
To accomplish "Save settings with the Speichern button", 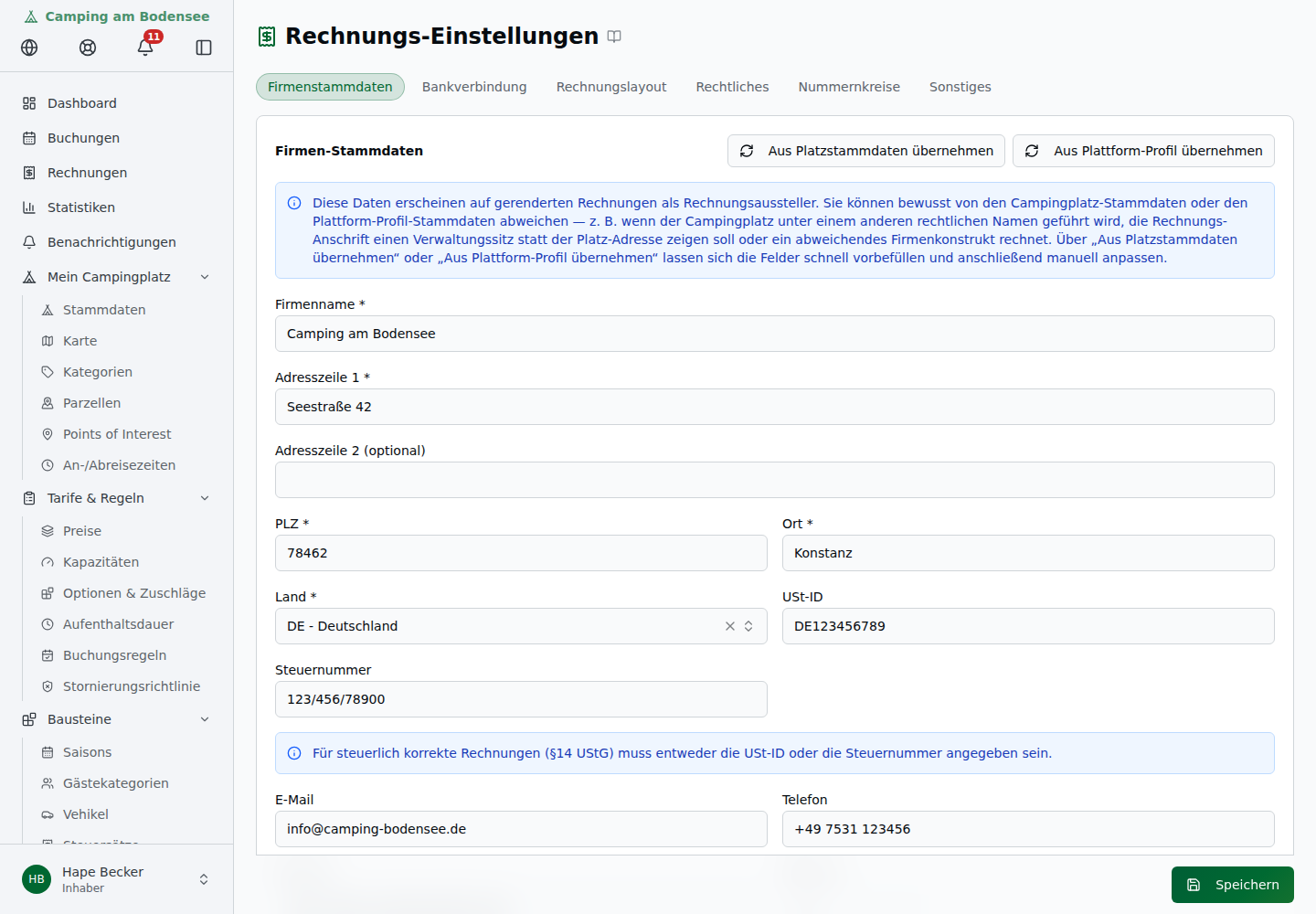I will point(1232,885).
